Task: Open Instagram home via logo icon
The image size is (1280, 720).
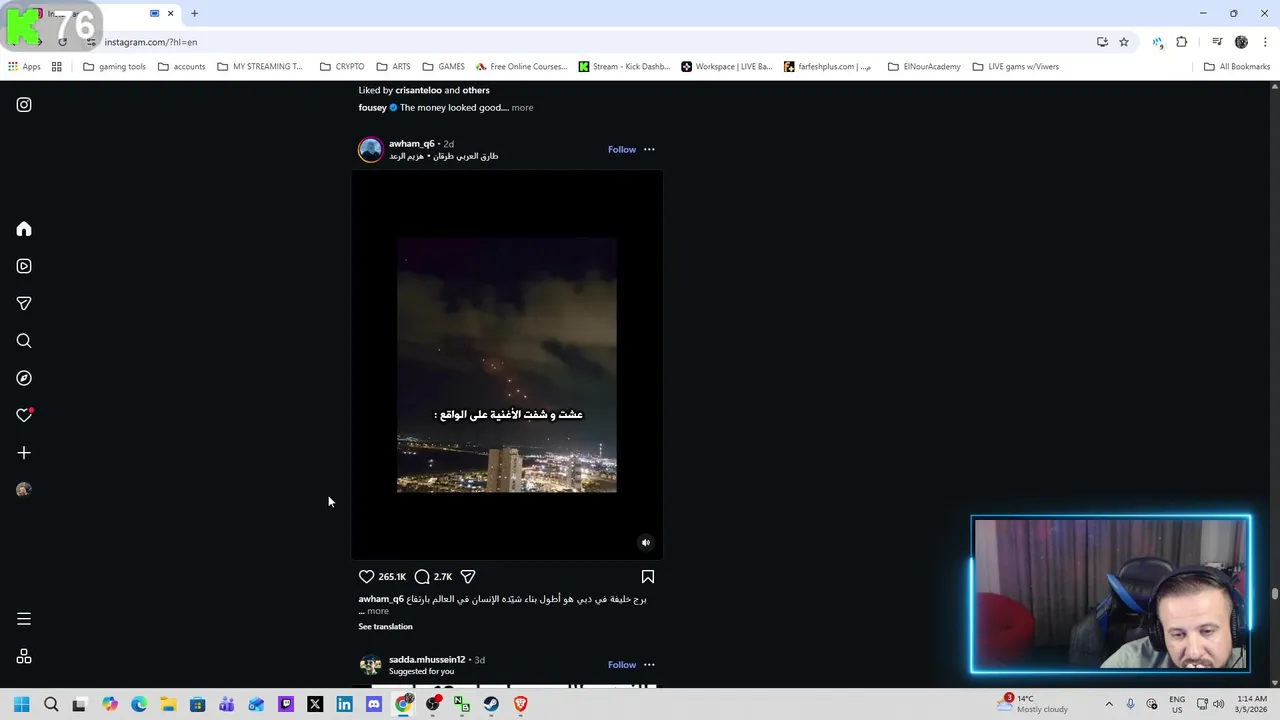Action: pyautogui.click(x=24, y=105)
